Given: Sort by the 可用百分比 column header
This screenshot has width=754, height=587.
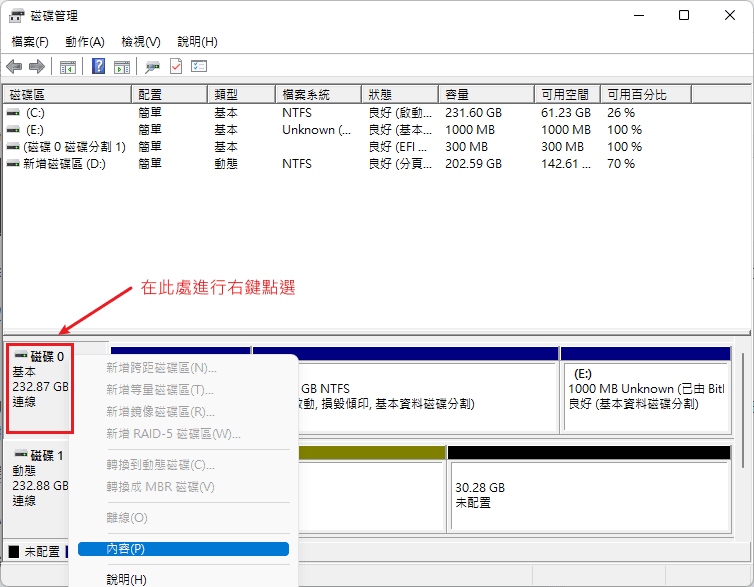Looking at the screenshot, I should [646, 95].
